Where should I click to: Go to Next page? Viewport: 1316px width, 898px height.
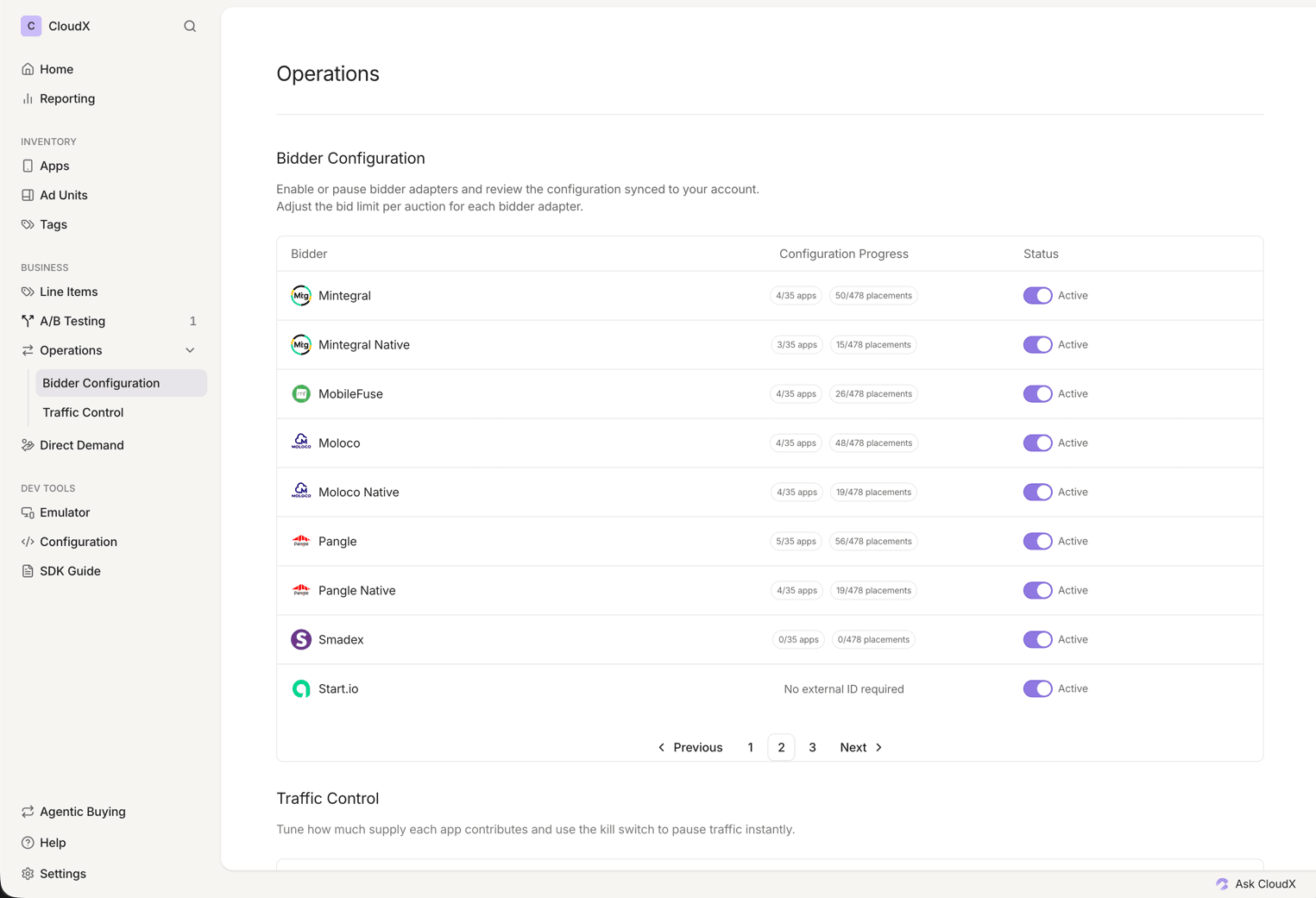[861, 748]
